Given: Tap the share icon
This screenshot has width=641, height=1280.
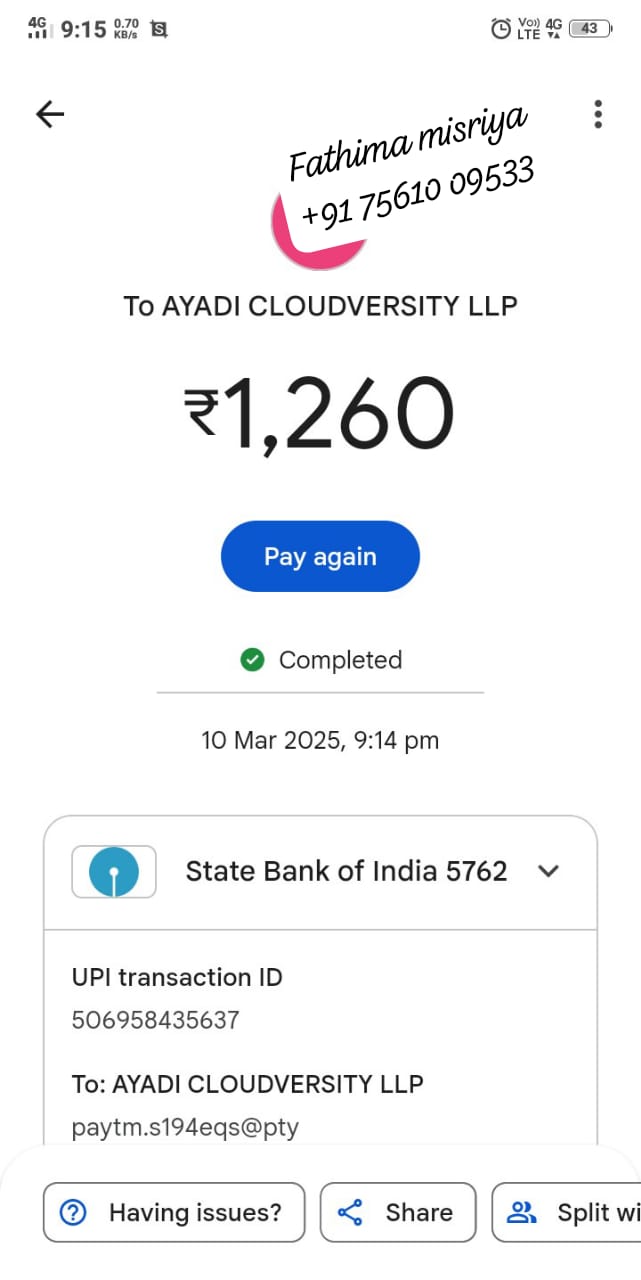Looking at the screenshot, I should (x=350, y=1212).
